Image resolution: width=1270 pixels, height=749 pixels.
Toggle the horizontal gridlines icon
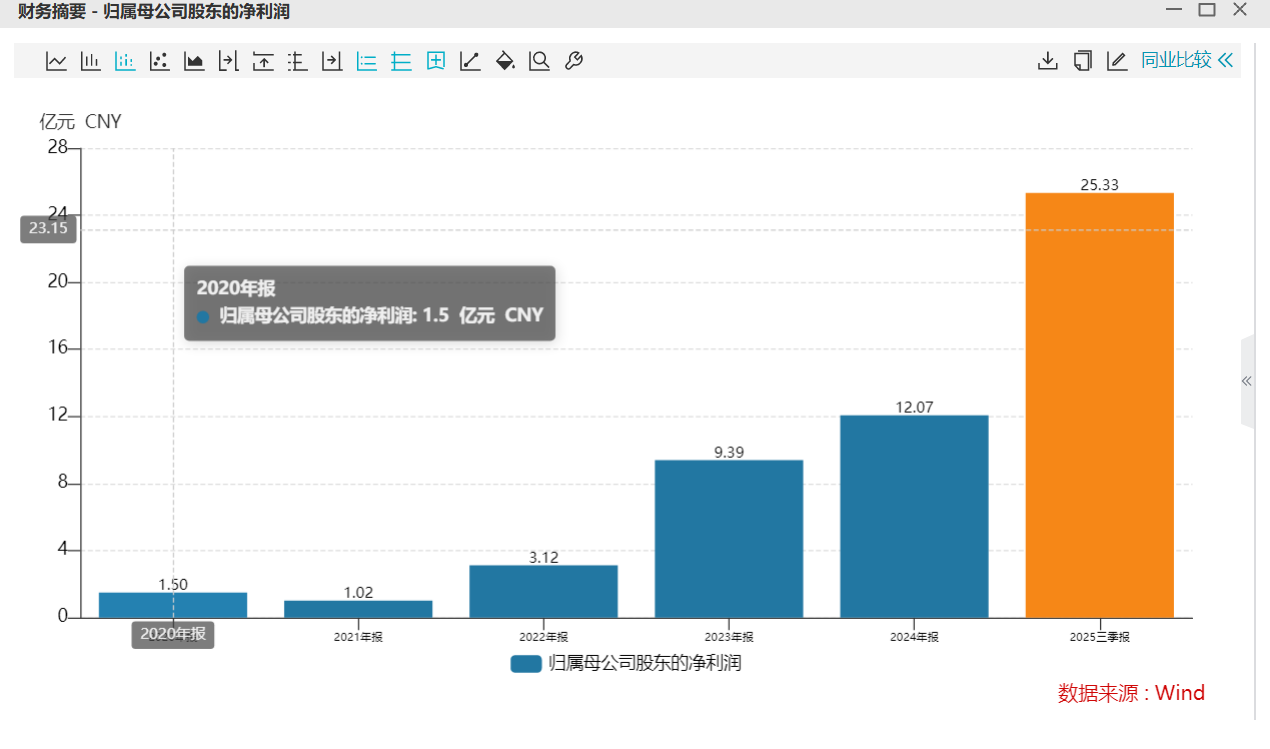coord(401,61)
